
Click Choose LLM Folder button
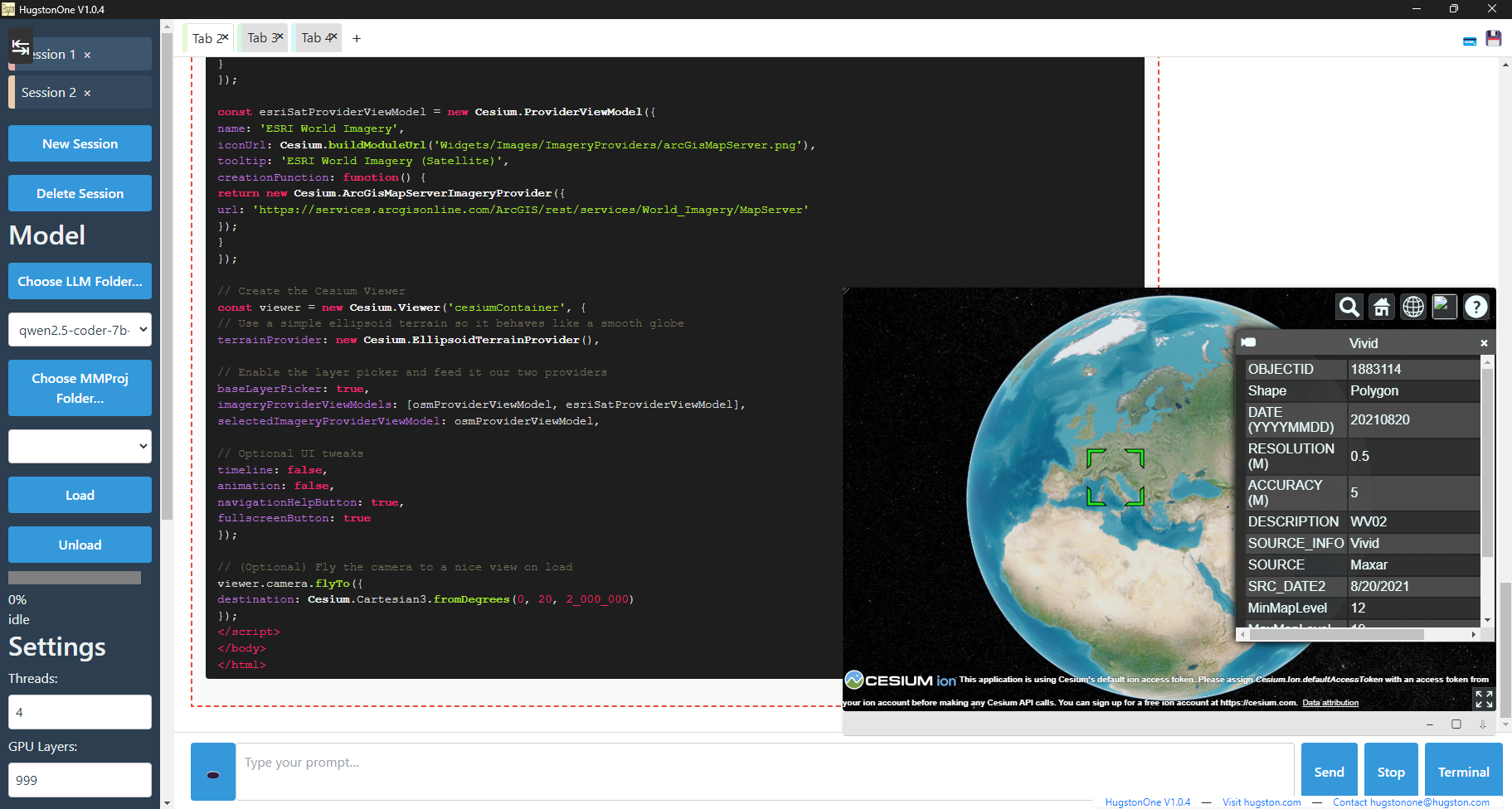pos(80,281)
